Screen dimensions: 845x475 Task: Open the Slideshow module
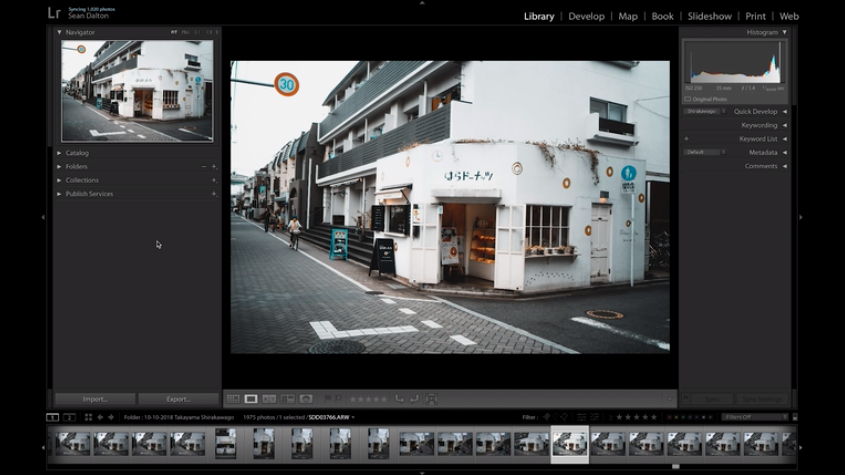tap(709, 16)
